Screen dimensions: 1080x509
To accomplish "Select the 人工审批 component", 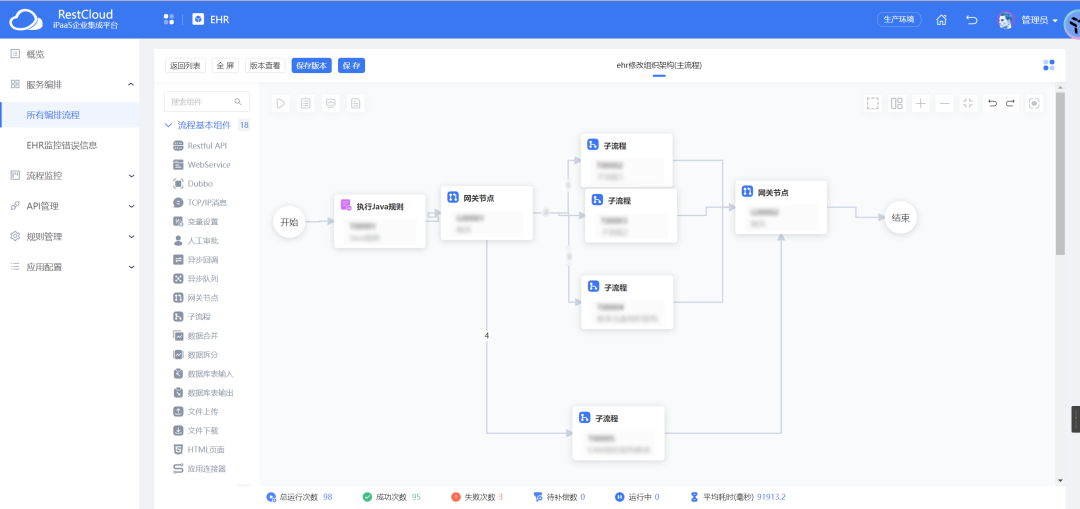I will [x=196, y=240].
